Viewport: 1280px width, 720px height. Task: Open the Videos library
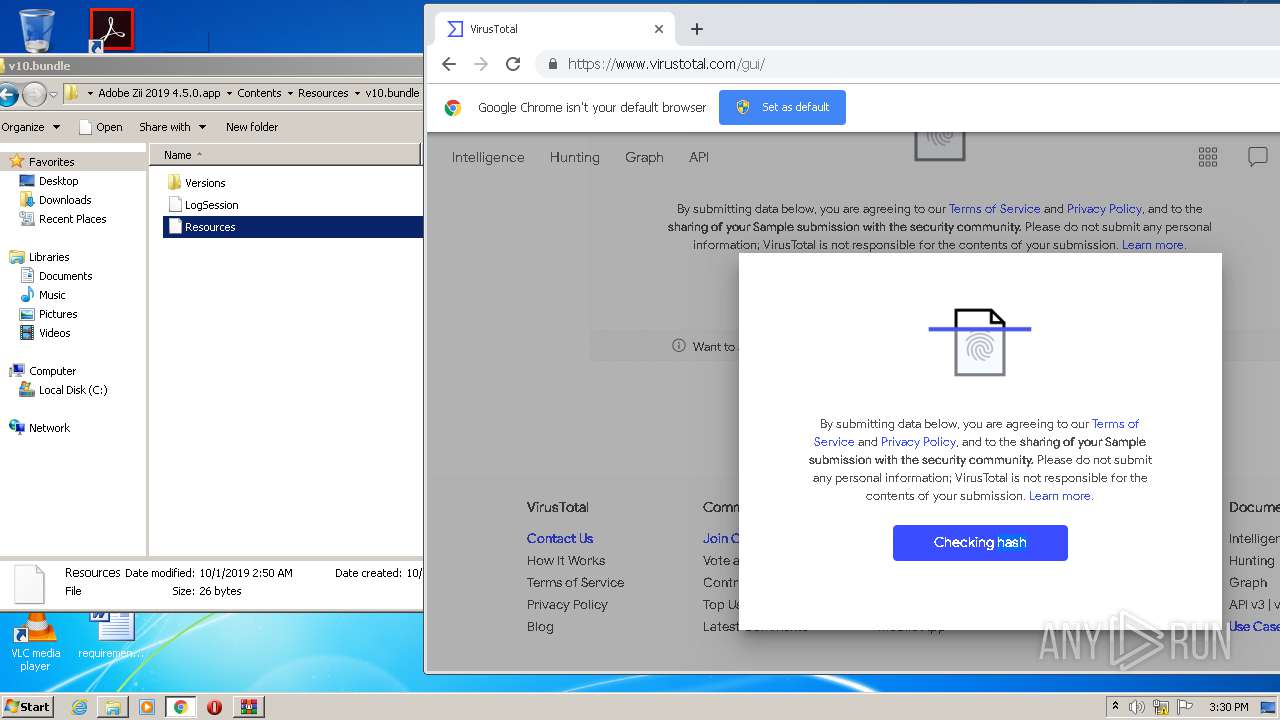pos(55,333)
